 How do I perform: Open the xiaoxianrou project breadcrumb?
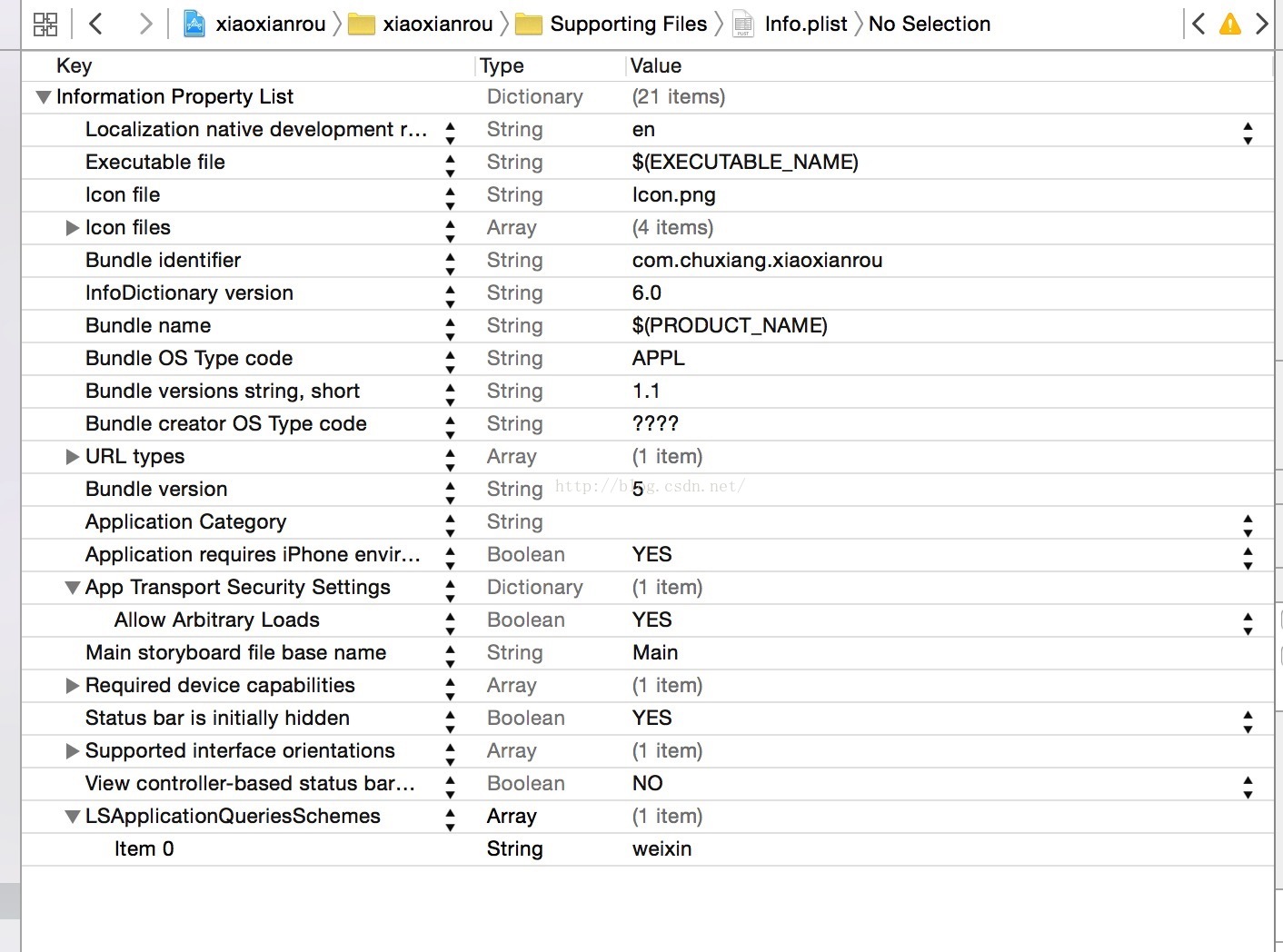point(271,24)
